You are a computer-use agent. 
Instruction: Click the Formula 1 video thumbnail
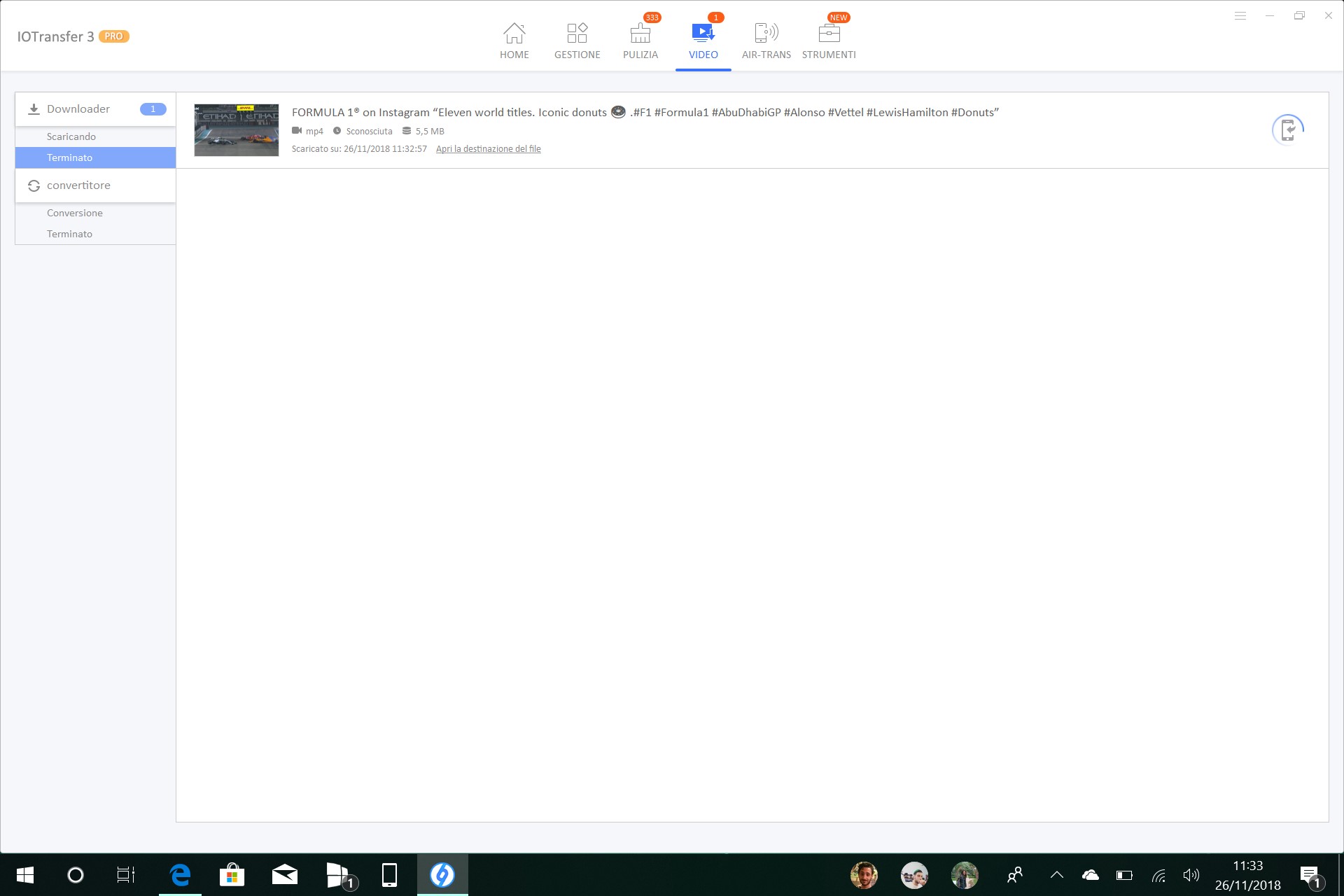pyautogui.click(x=237, y=130)
